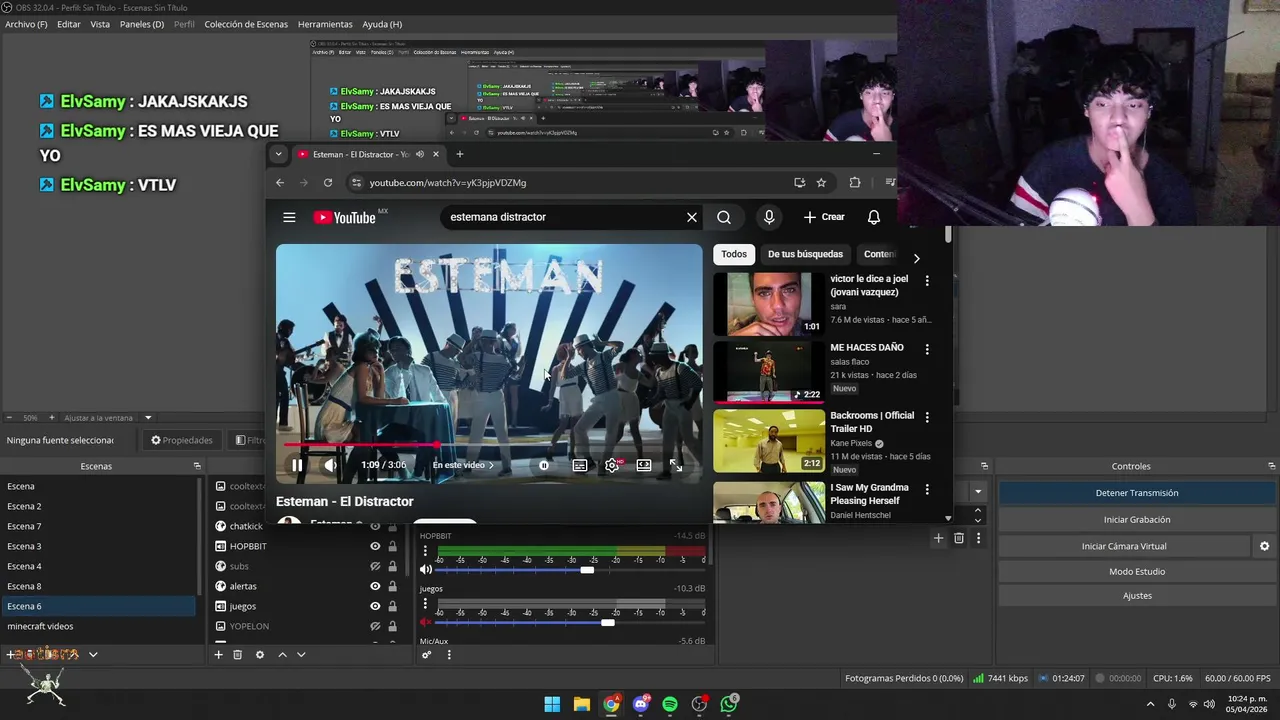Mute the YouTube player volume icon
1280x720 pixels.
pyautogui.click(x=330, y=465)
